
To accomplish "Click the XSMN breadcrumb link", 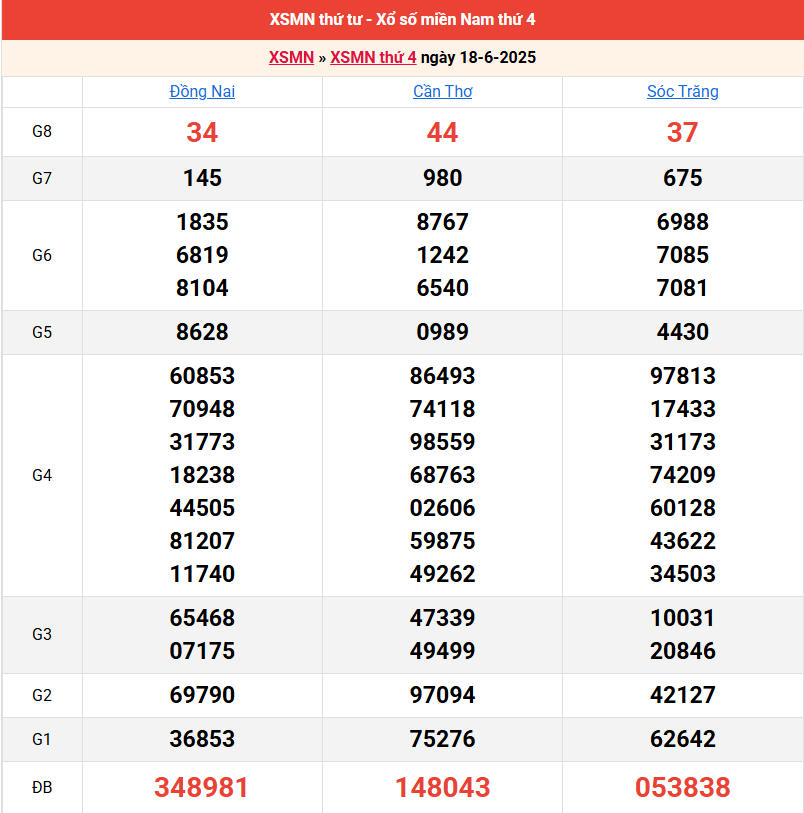I will [x=291, y=57].
